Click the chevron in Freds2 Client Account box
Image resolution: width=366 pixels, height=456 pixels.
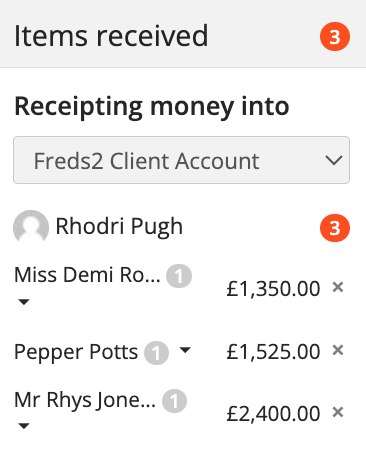point(334,161)
